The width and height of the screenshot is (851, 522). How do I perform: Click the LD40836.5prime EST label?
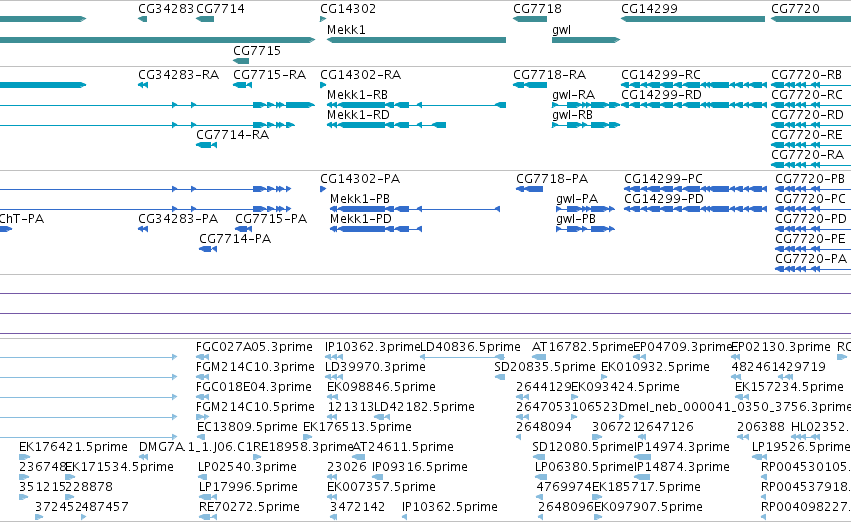pos(471,347)
